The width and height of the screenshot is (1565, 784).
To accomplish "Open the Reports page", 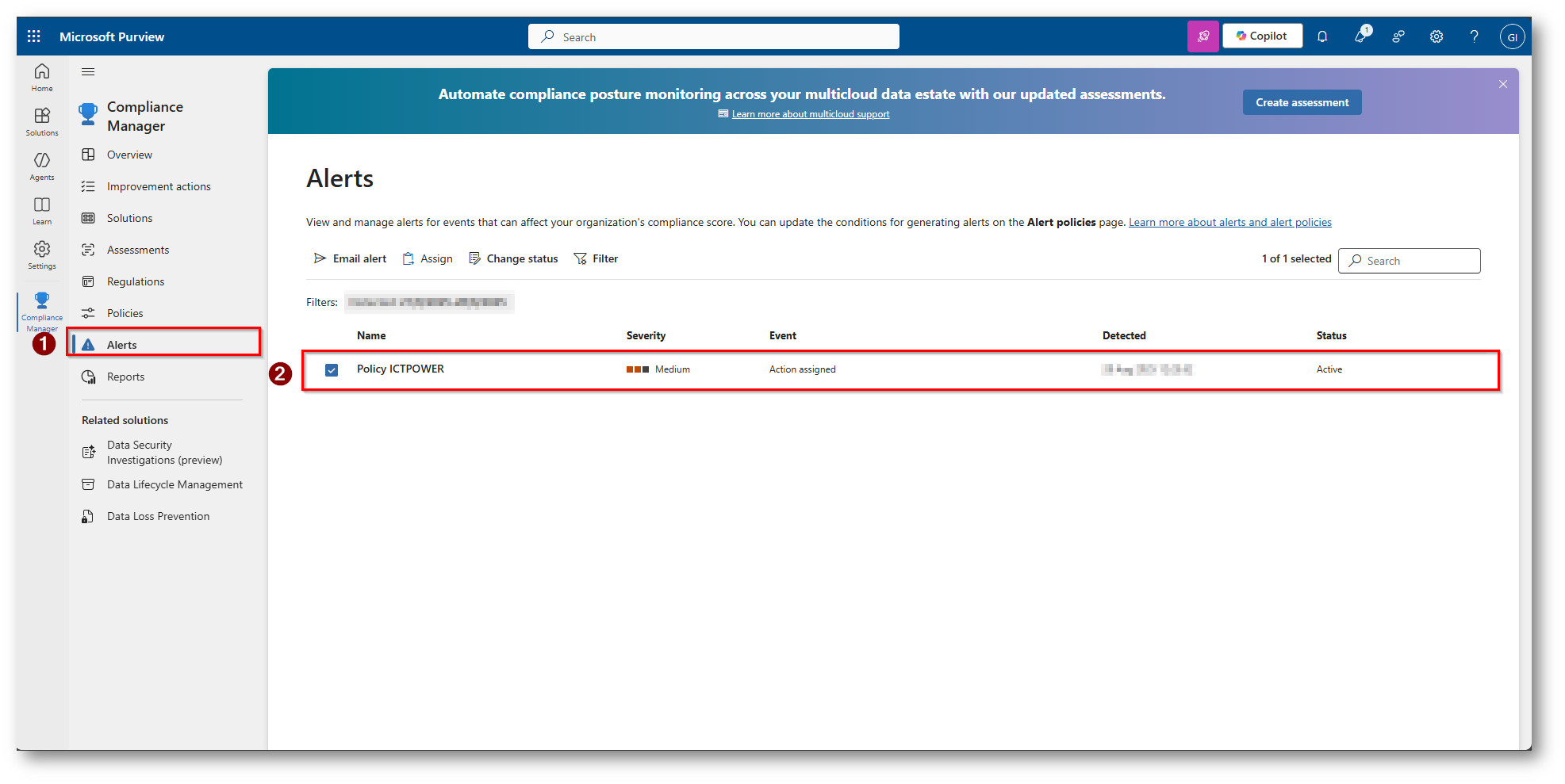I will point(125,377).
